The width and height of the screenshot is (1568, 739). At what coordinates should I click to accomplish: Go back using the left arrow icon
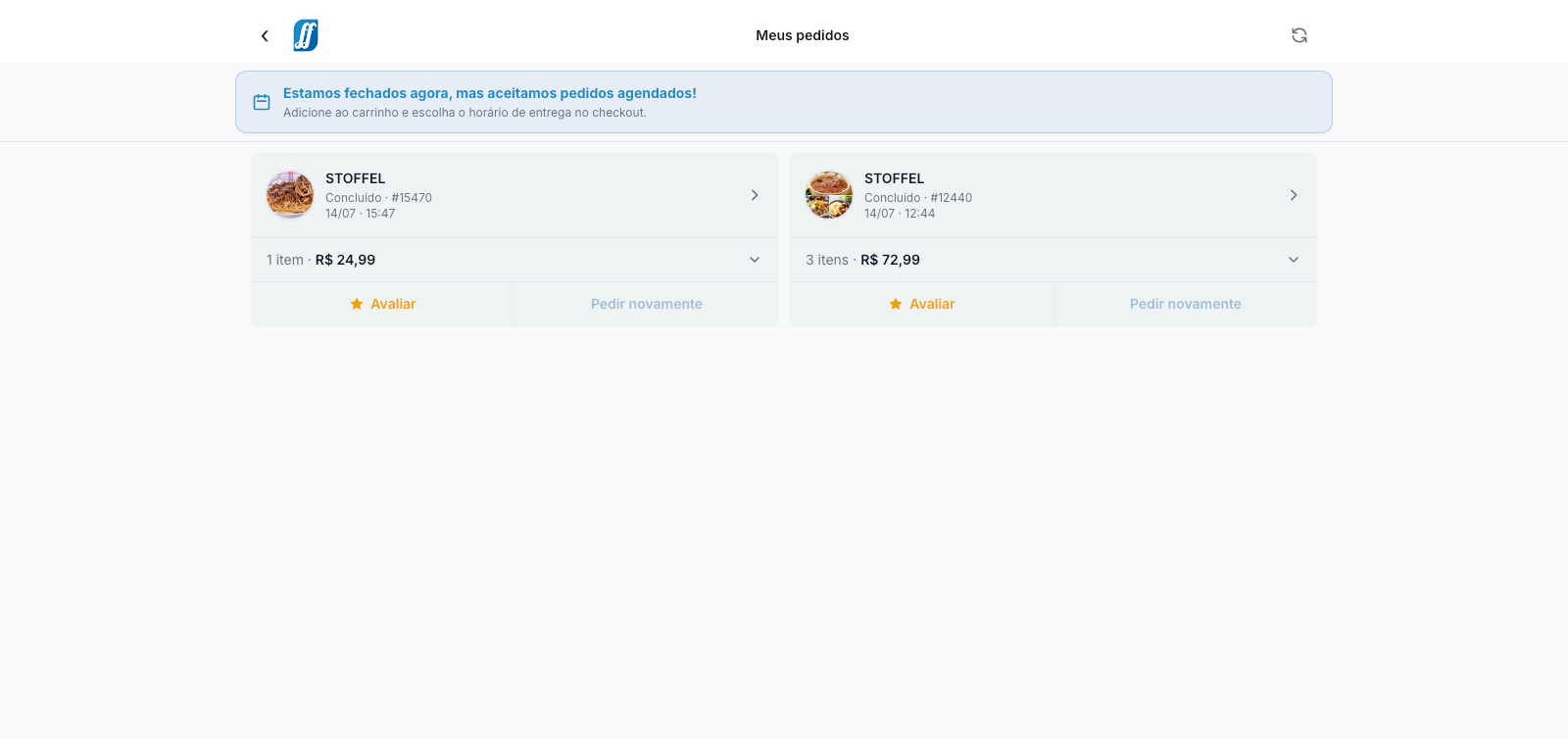[265, 36]
